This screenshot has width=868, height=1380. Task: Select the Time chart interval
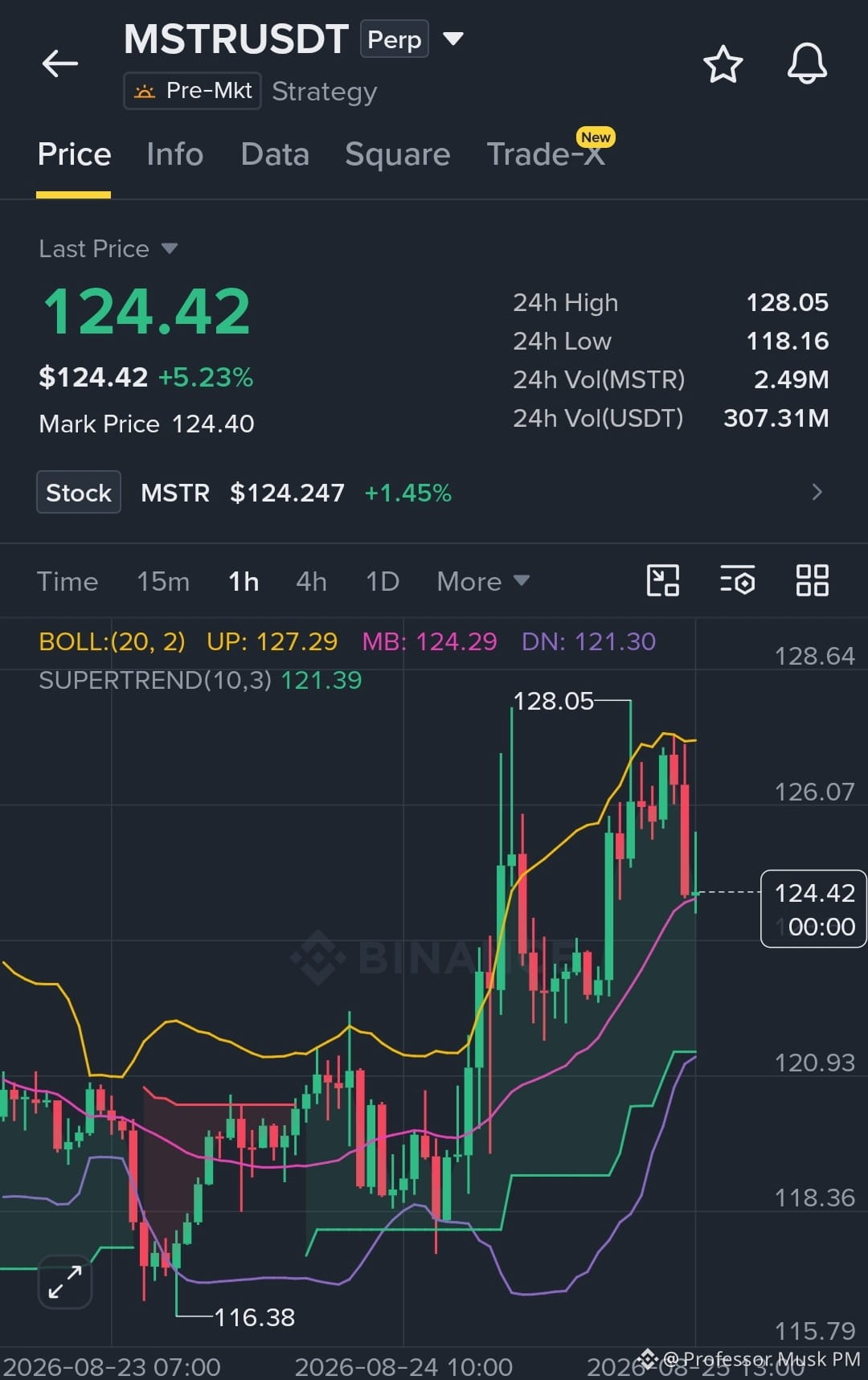(x=68, y=581)
